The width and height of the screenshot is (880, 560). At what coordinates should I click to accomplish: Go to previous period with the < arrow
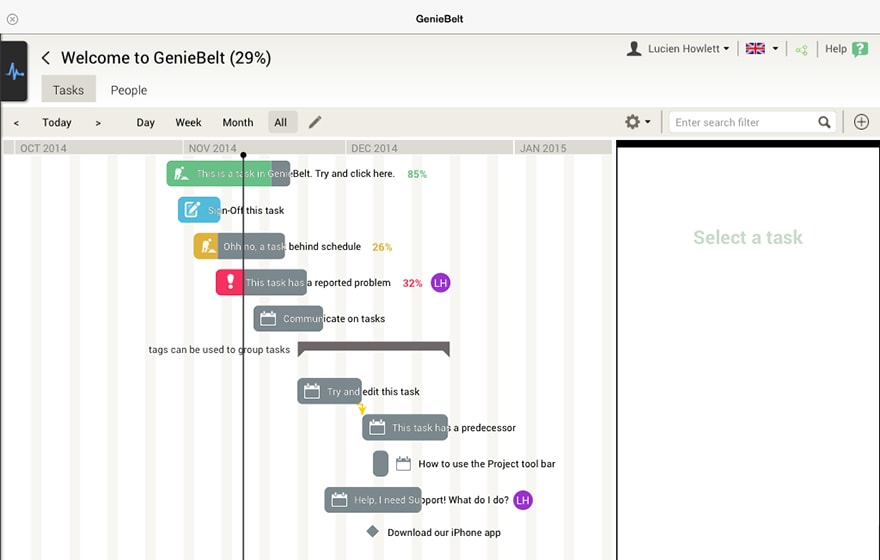[16, 123]
